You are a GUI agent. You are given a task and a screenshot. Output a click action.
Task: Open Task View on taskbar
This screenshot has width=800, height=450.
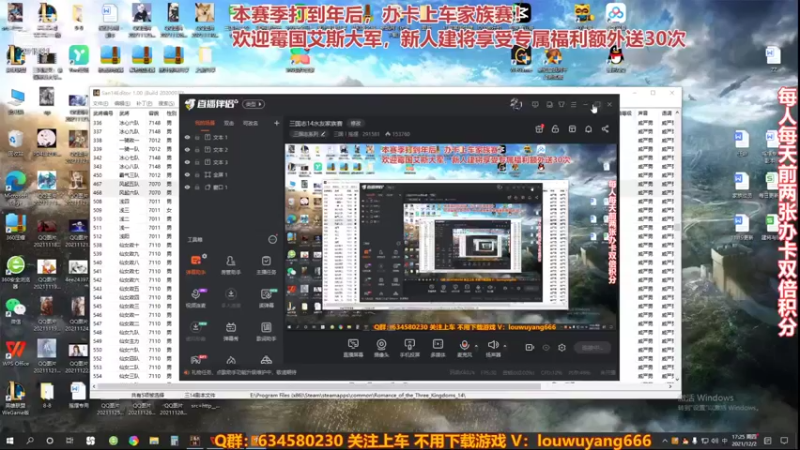pyautogui.click(x=70, y=441)
